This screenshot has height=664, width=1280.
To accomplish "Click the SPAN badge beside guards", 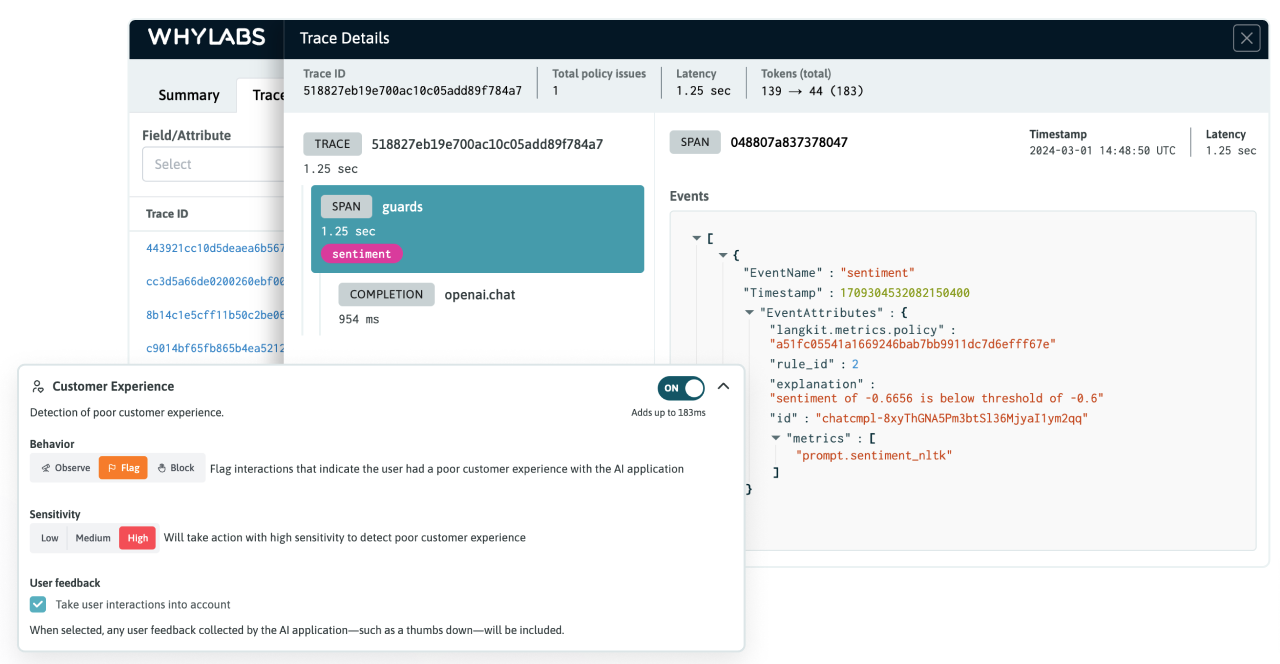I will (346, 207).
